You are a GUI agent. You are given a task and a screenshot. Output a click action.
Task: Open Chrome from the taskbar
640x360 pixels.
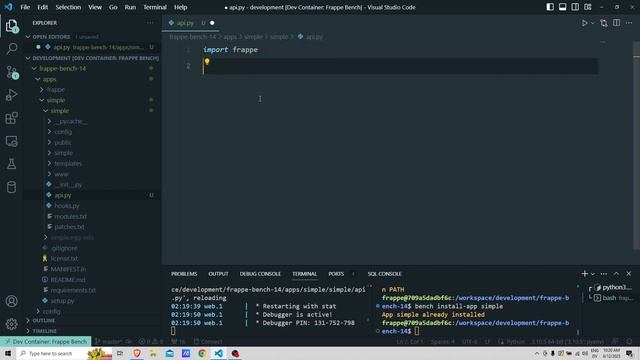[202, 353]
